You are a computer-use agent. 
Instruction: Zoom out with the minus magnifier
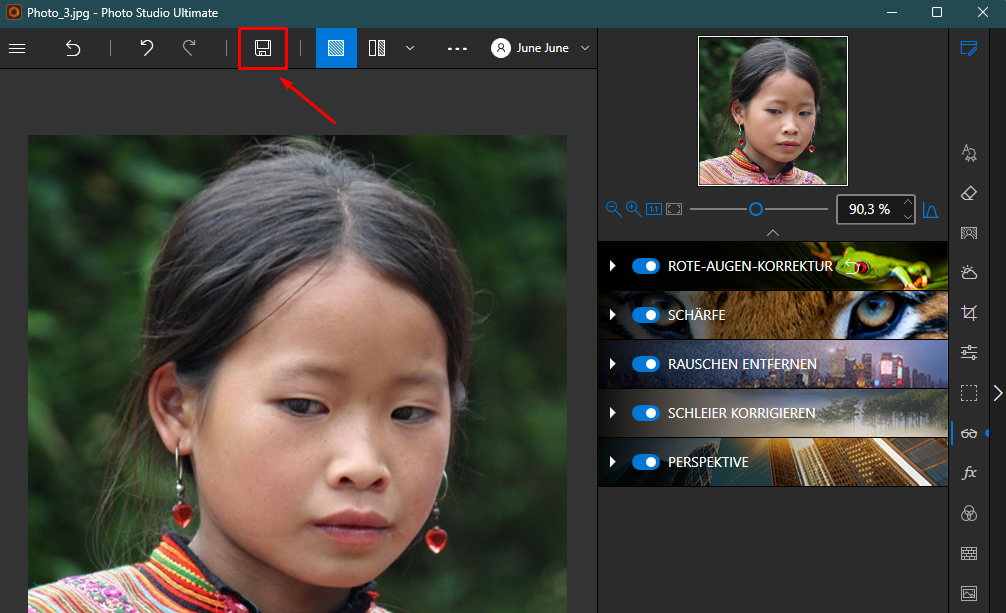pos(613,209)
